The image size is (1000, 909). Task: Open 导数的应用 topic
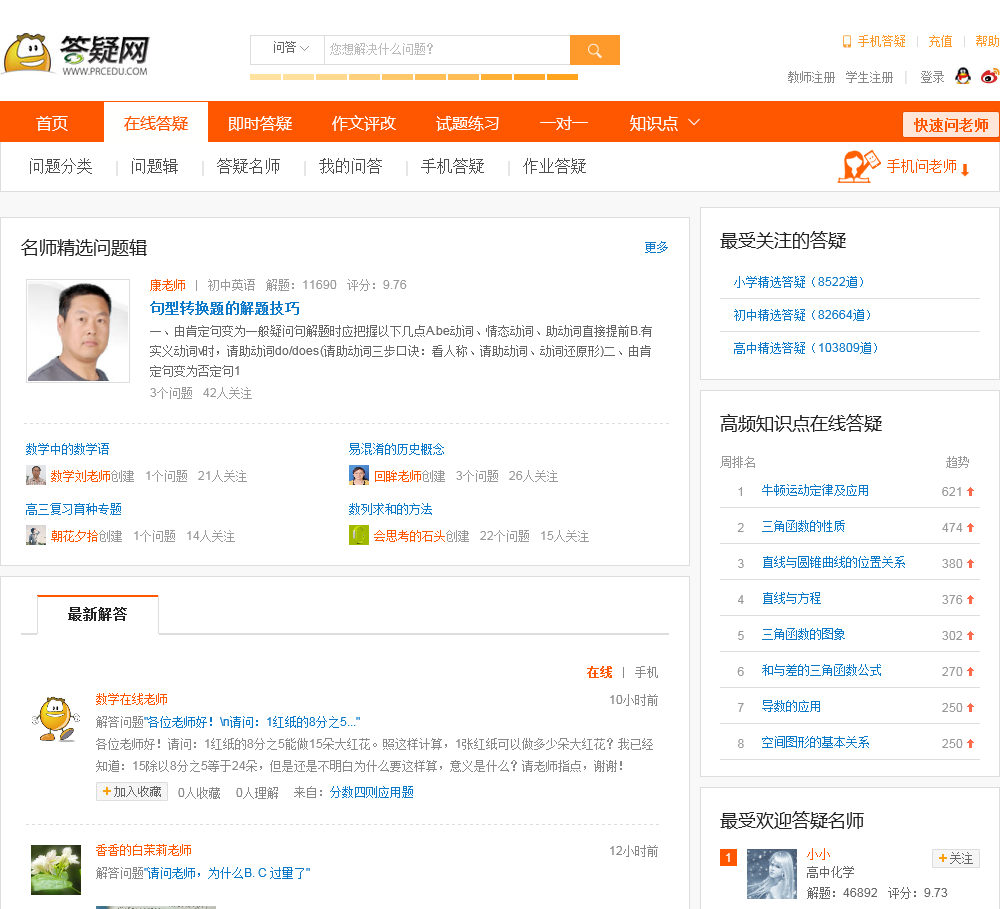point(791,707)
